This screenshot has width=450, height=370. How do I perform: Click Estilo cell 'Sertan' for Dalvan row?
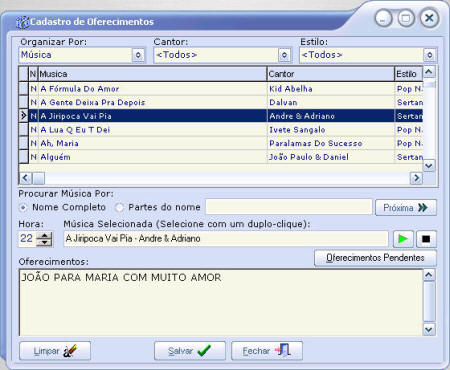409,102
